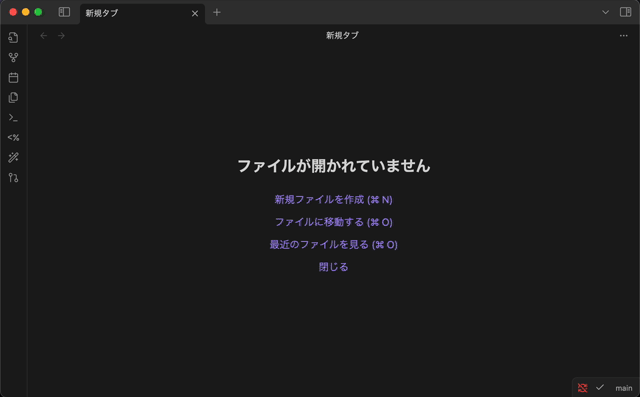This screenshot has width=640, height=397.
Task: Navigate back with the left arrow
Action: (44, 36)
